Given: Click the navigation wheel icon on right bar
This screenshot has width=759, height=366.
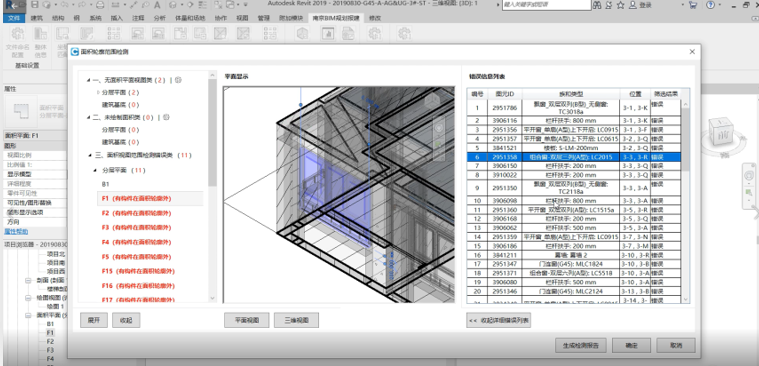Looking at the screenshot, I should (x=749, y=175).
